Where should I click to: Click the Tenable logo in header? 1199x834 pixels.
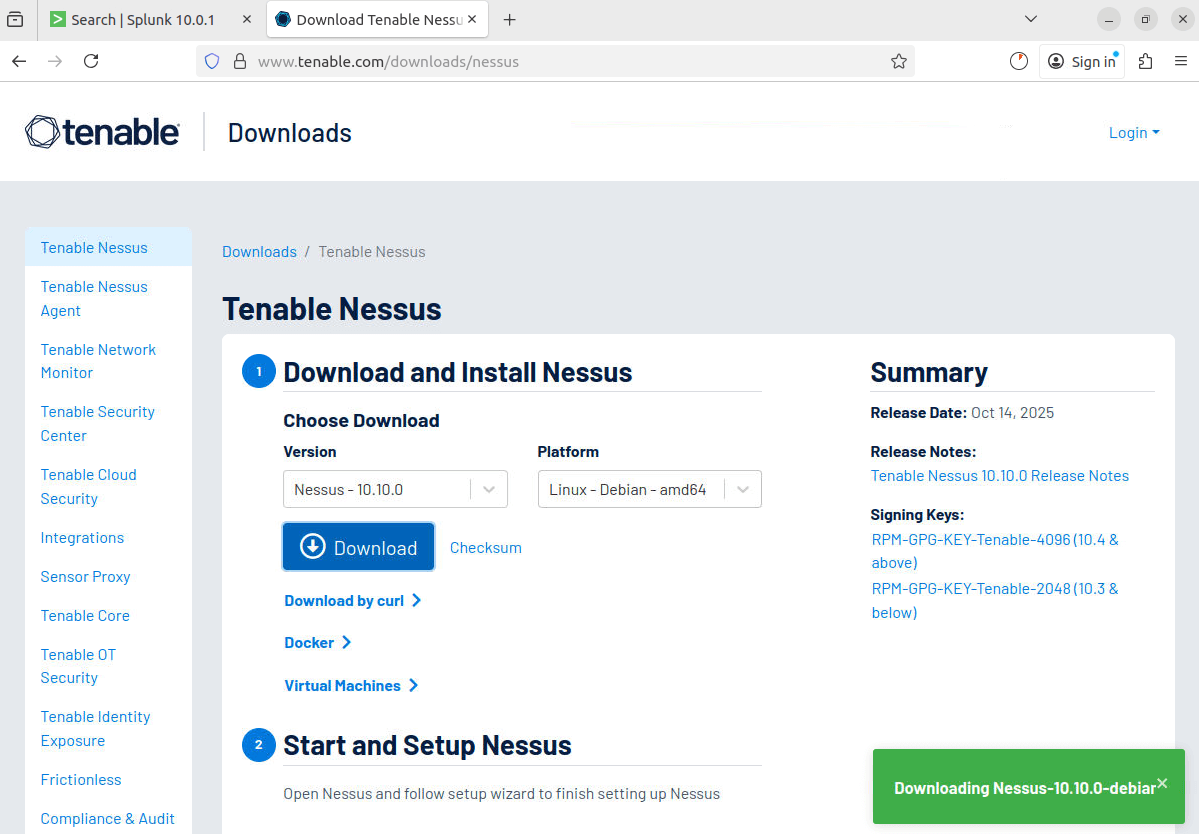click(102, 132)
